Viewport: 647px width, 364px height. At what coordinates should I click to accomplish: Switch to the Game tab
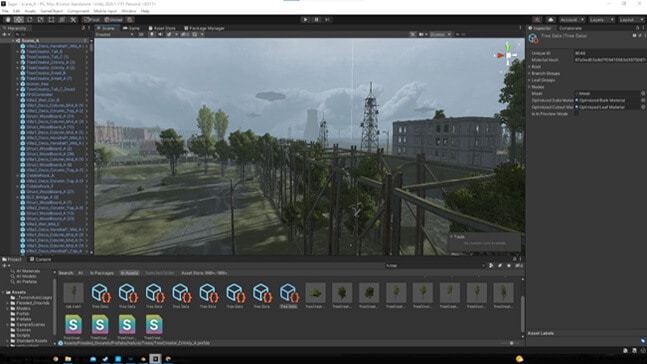pos(132,28)
